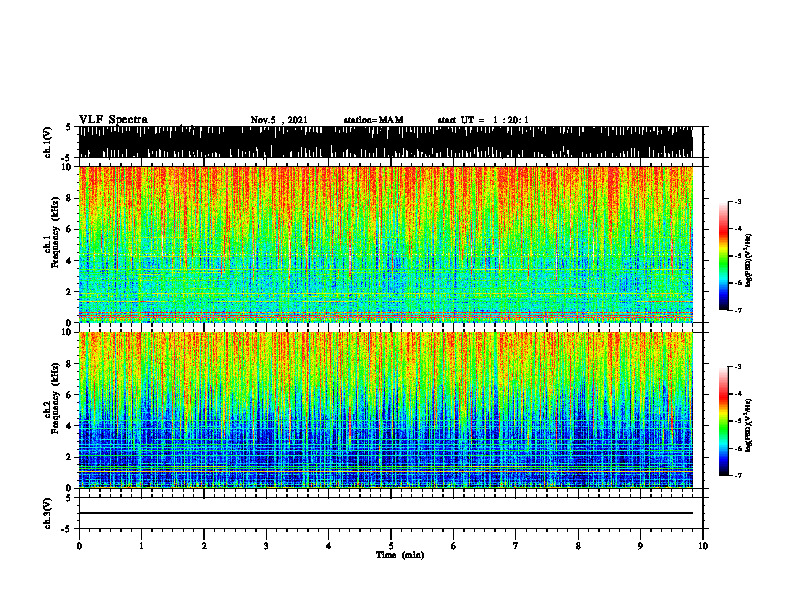This screenshot has width=792, height=612.
Task: Select the ch.3(V) axis label
Action: pos(48,513)
